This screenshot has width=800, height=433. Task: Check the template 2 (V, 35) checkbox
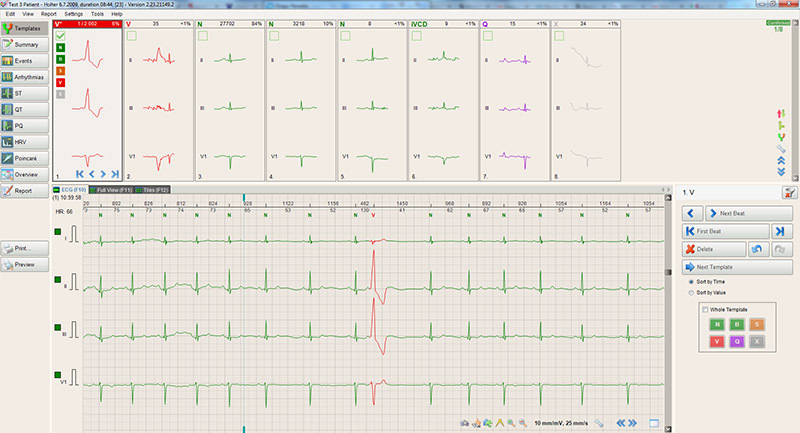132,36
